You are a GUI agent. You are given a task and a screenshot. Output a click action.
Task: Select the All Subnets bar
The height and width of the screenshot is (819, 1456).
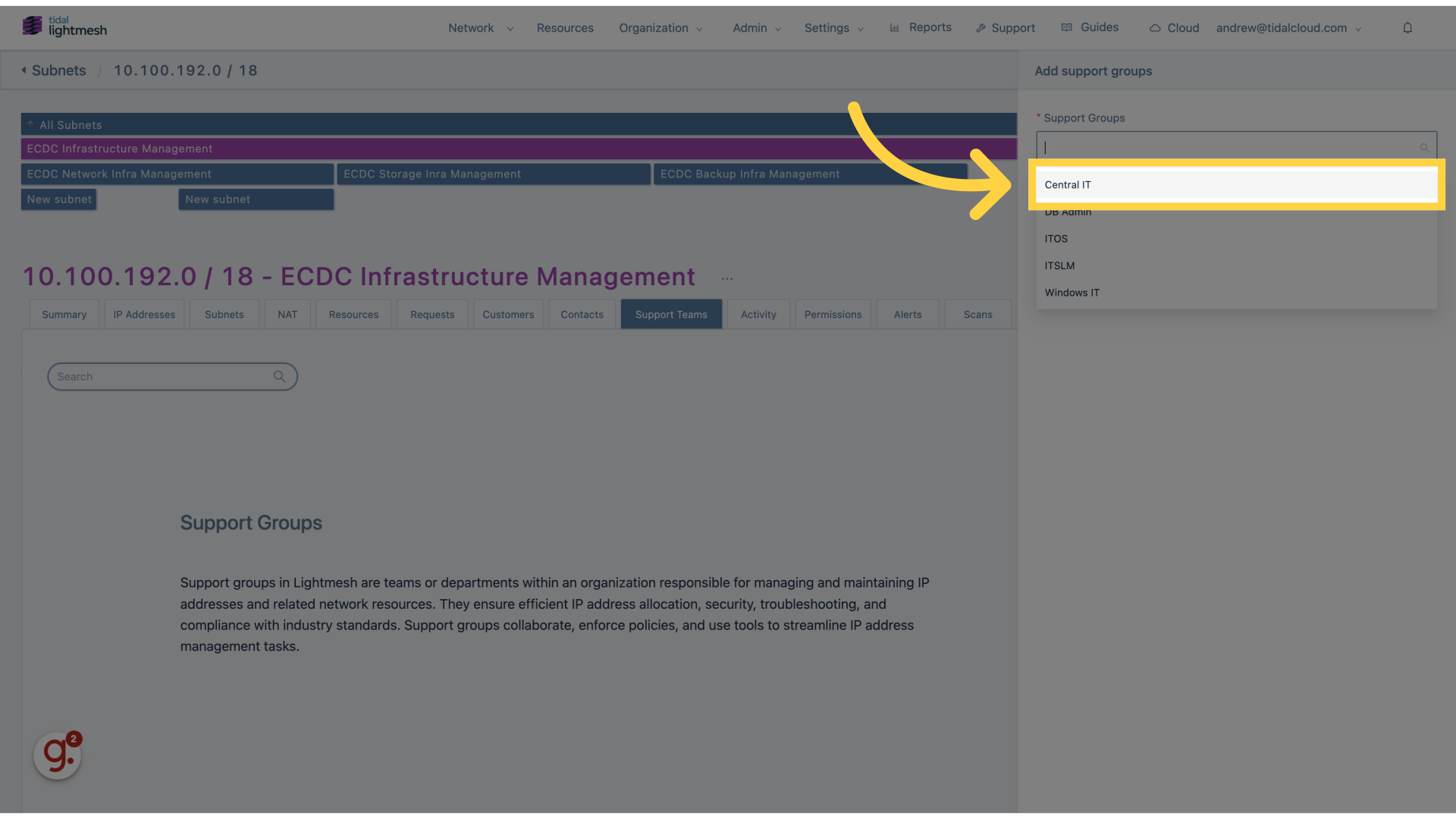pyautogui.click(x=519, y=124)
